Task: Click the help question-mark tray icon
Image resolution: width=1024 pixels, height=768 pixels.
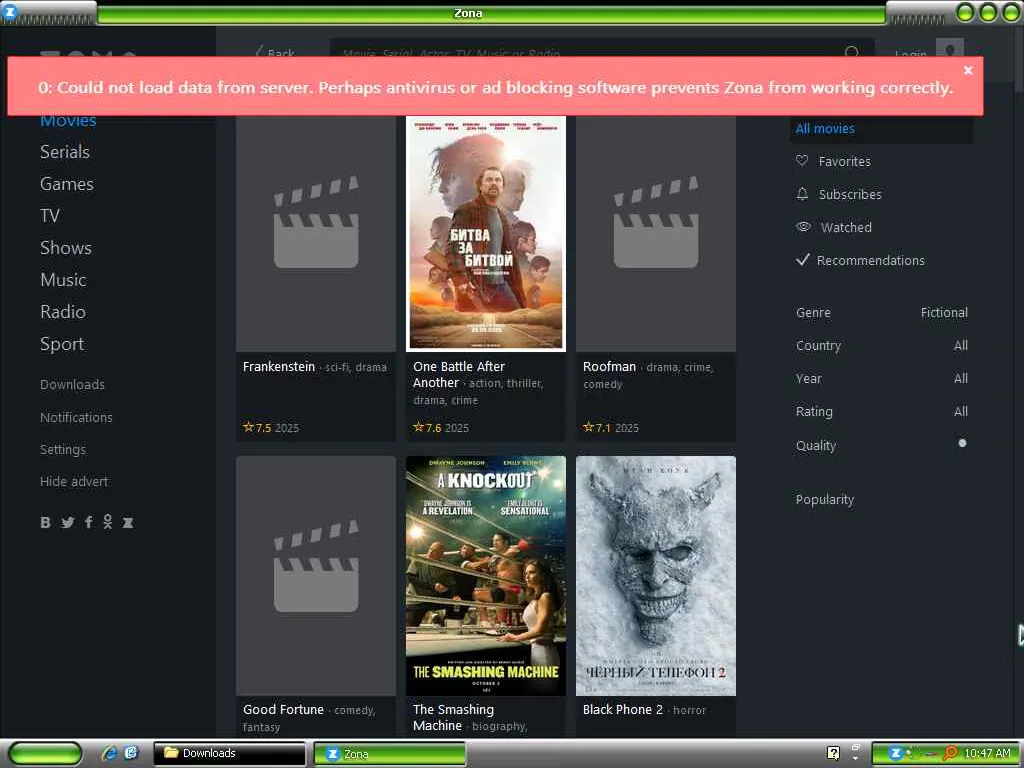Action: [x=833, y=754]
